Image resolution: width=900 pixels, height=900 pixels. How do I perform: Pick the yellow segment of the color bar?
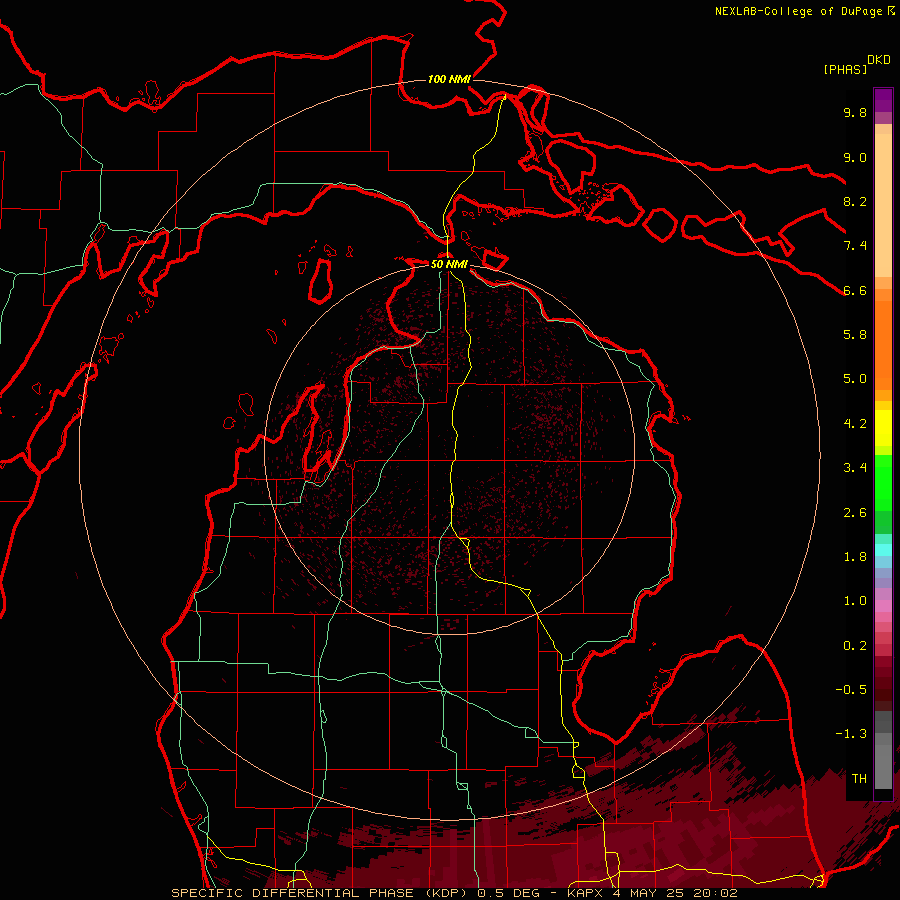(883, 428)
